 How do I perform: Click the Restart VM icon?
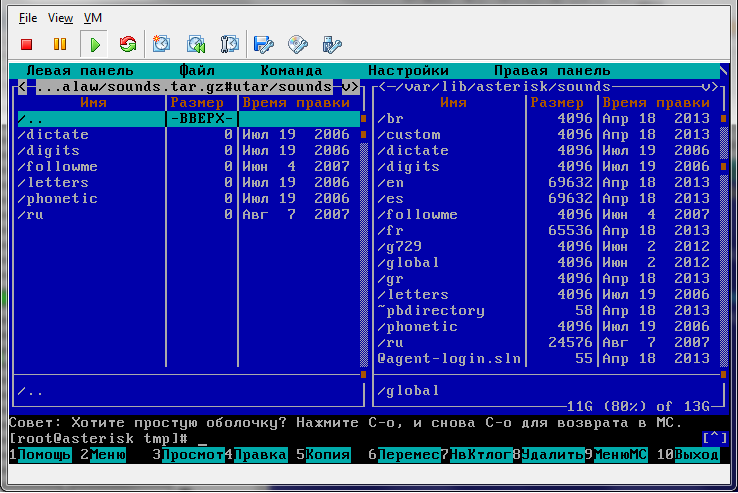[x=127, y=44]
